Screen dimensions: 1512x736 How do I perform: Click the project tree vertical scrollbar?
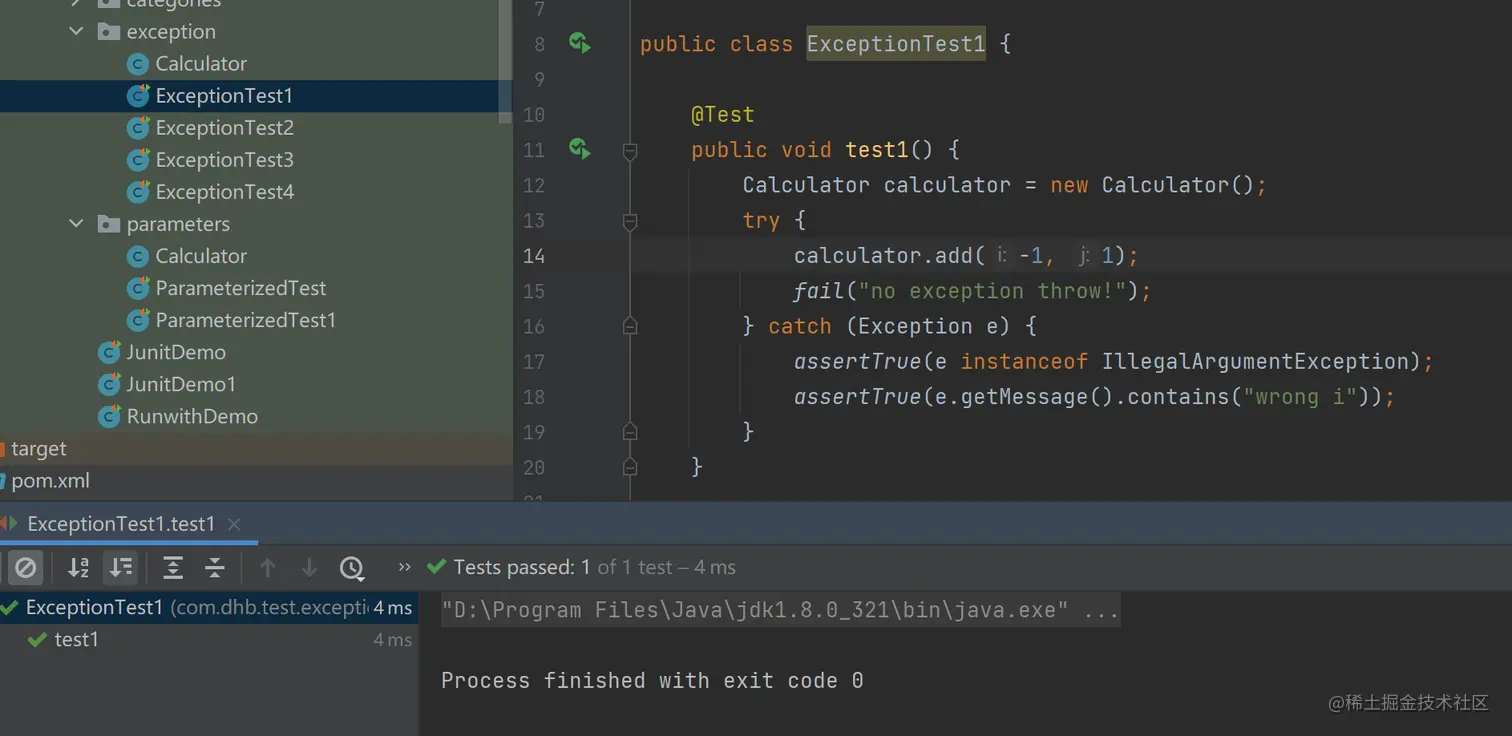[506, 60]
